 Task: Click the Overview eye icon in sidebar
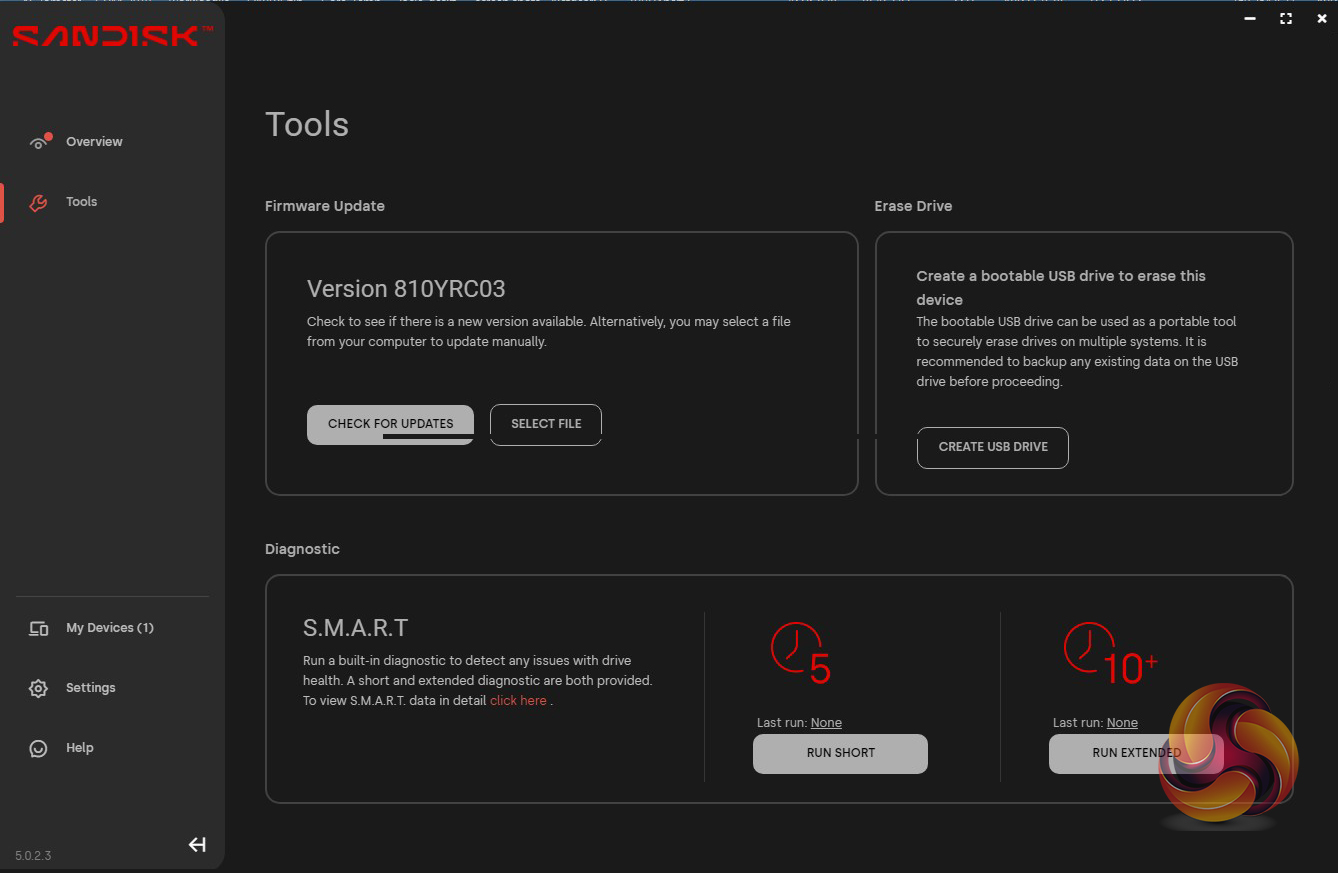pyautogui.click(x=39, y=142)
